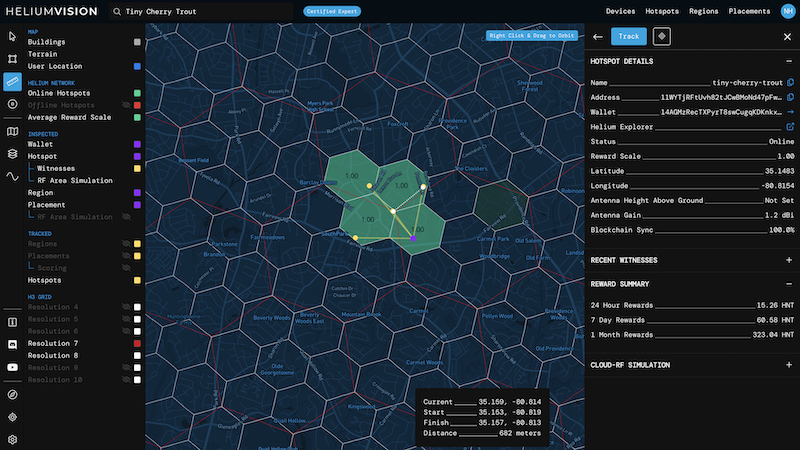
Task: Open the Hotspots menu in top bar
Action: click(x=662, y=11)
